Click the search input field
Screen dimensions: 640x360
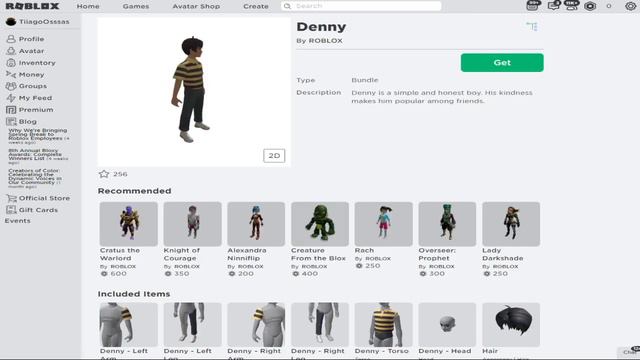[x=361, y=6]
